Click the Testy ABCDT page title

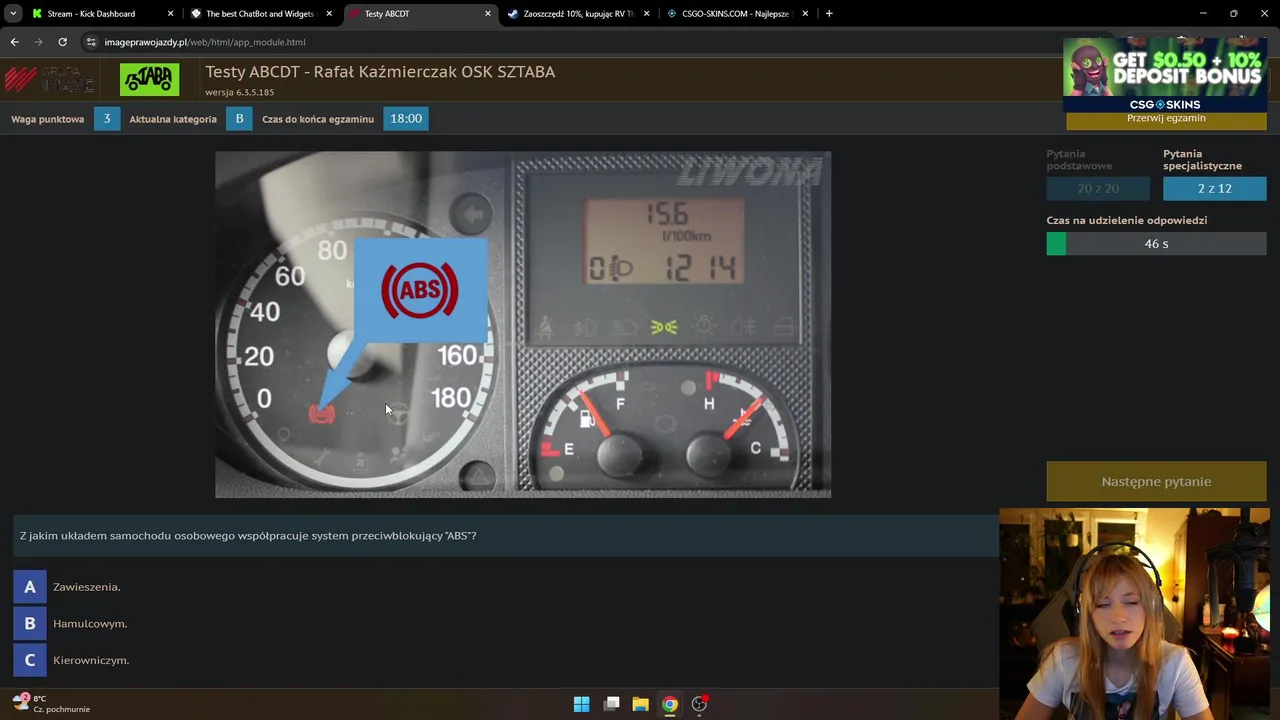[x=380, y=72]
